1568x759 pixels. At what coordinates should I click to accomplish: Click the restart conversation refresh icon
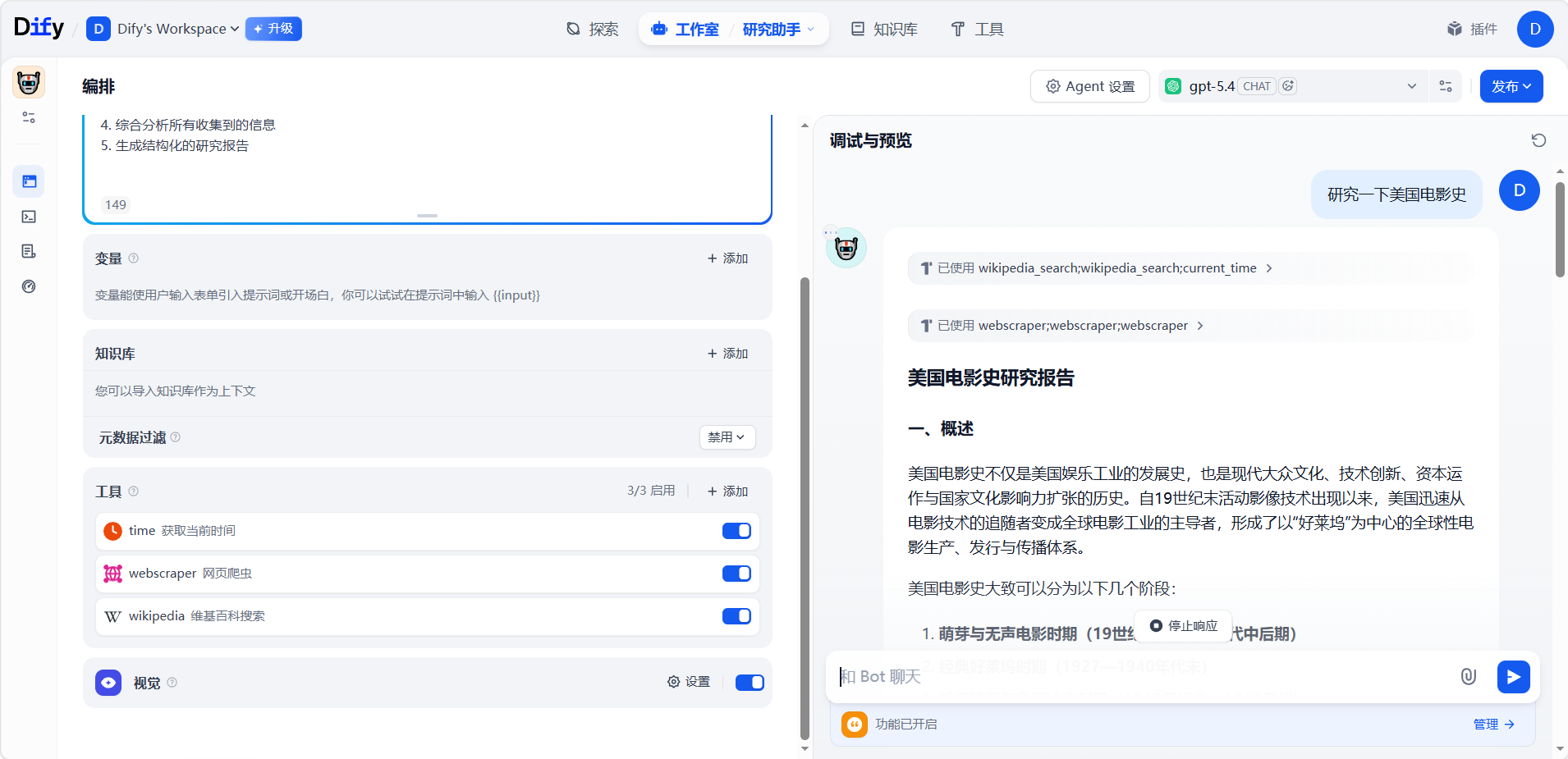point(1538,140)
